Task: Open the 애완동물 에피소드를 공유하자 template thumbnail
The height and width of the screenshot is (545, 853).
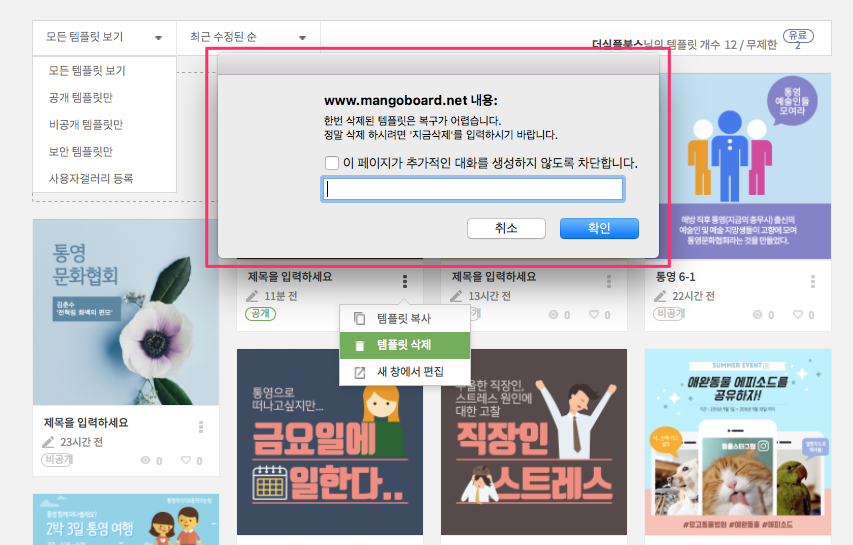Action: (x=738, y=442)
